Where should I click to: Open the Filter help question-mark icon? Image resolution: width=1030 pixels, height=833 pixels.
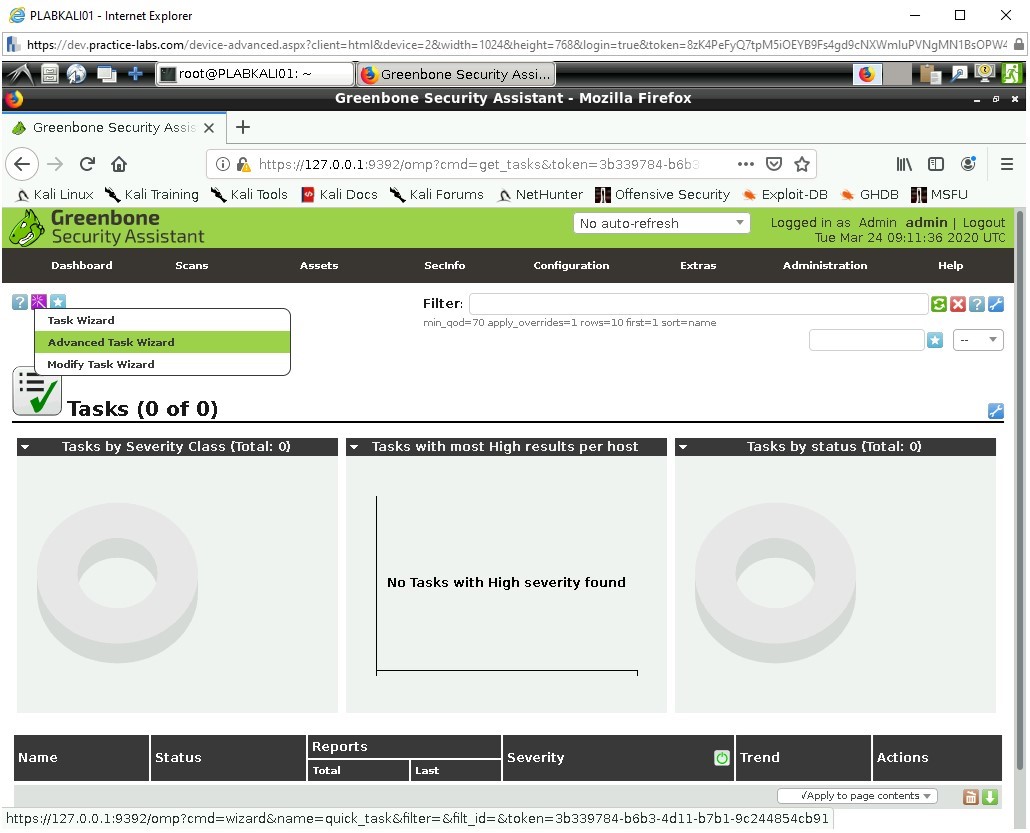(x=977, y=304)
